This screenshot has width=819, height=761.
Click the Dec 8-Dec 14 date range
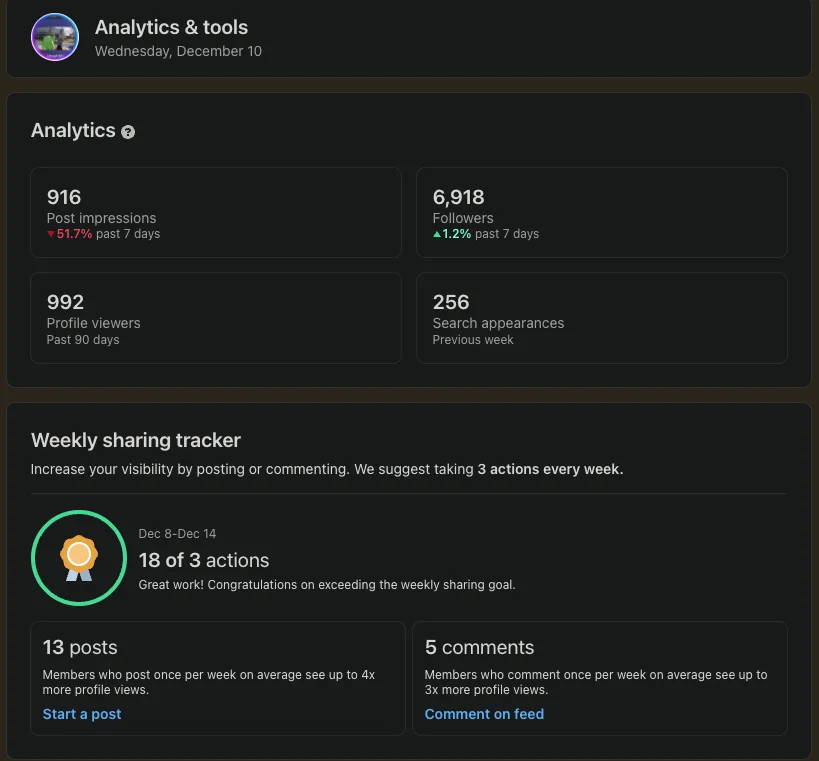tap(177, 534)
